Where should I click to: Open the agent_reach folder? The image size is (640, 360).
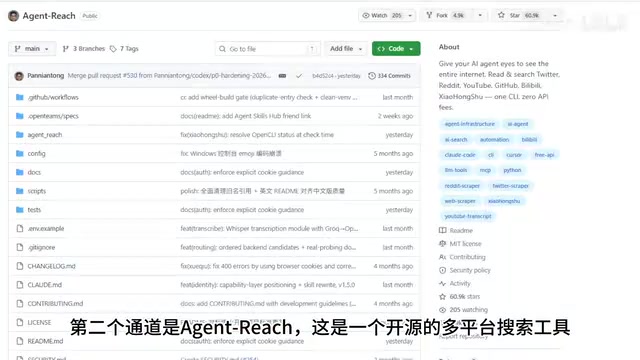tap(45, 135)
